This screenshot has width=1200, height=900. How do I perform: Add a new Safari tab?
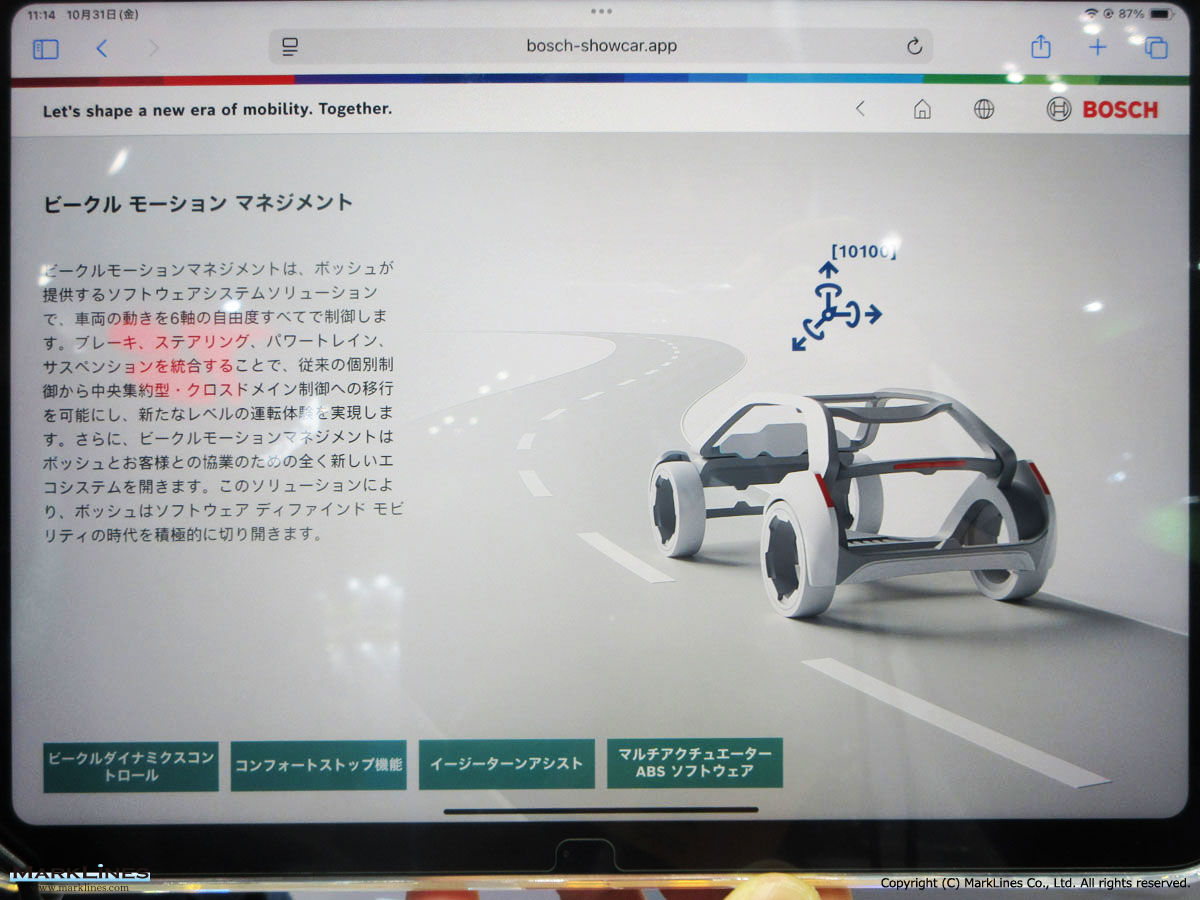tap(1098, 47)
